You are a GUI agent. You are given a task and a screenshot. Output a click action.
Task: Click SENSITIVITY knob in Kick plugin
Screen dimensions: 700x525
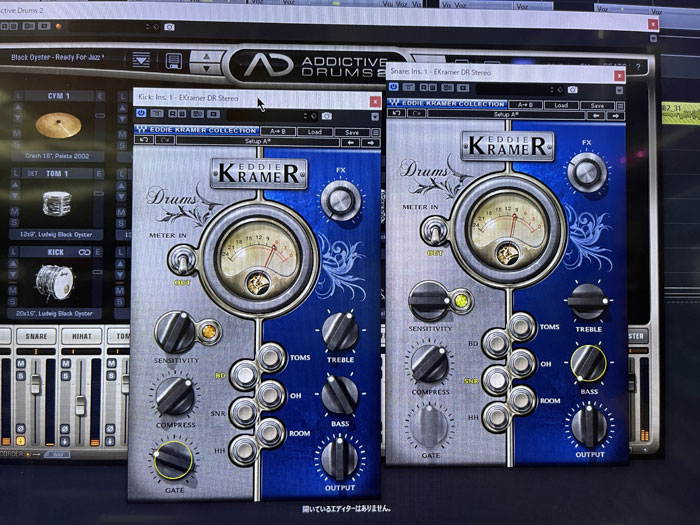(175, 332)
